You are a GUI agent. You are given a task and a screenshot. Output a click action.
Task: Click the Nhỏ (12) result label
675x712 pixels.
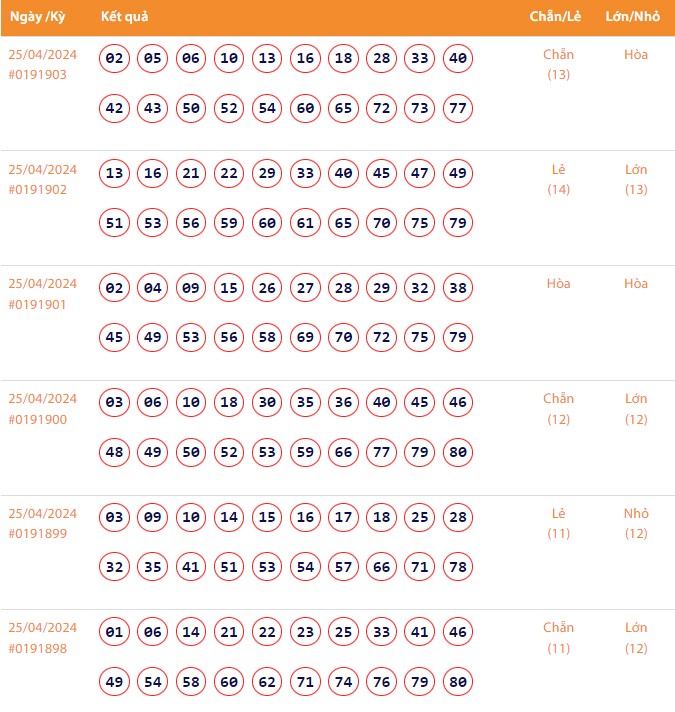coord(636,523)
